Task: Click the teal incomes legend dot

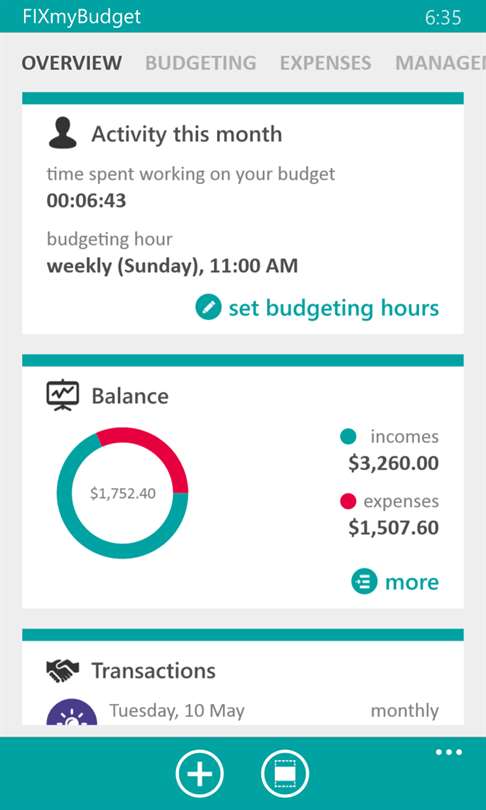Action: coord(349,437)
